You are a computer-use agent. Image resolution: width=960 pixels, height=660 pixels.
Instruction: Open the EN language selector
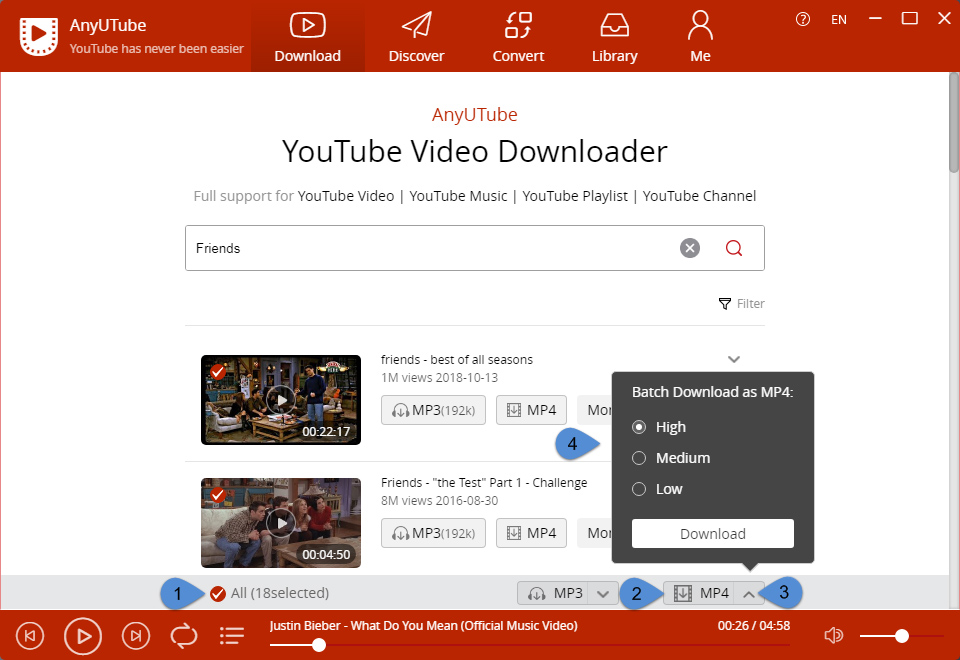839,20
